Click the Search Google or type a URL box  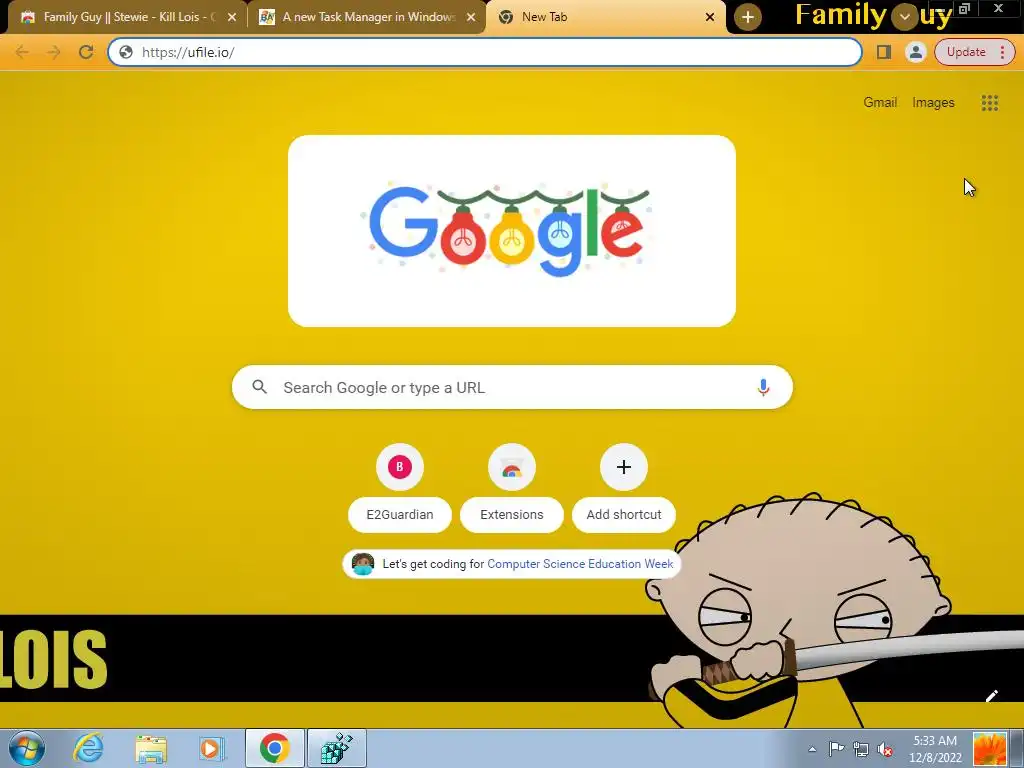(x=512, y=387)
